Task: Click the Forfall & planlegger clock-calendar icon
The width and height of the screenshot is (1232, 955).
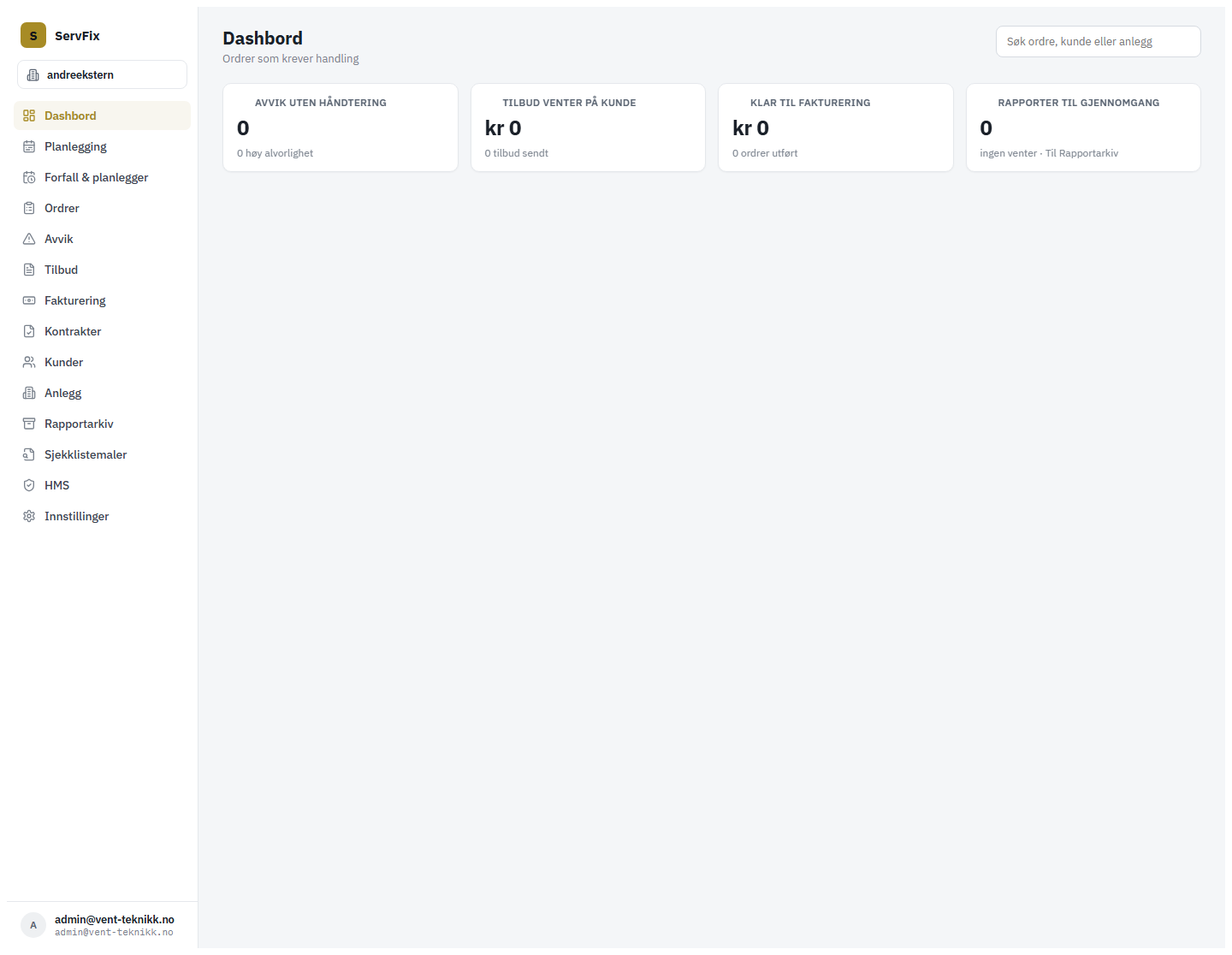Action: tap(29, 177)
